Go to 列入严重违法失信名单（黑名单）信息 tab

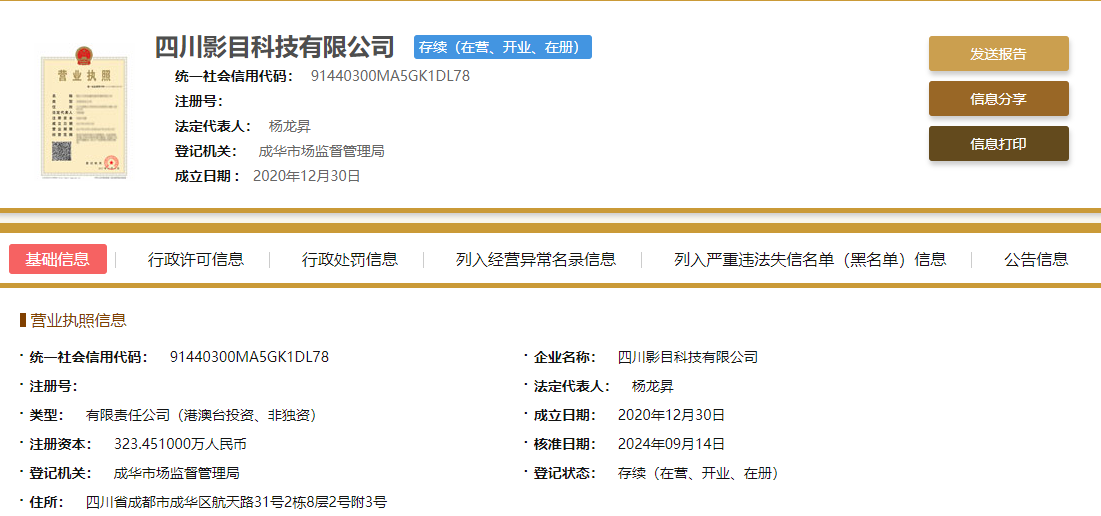point(810,259)
